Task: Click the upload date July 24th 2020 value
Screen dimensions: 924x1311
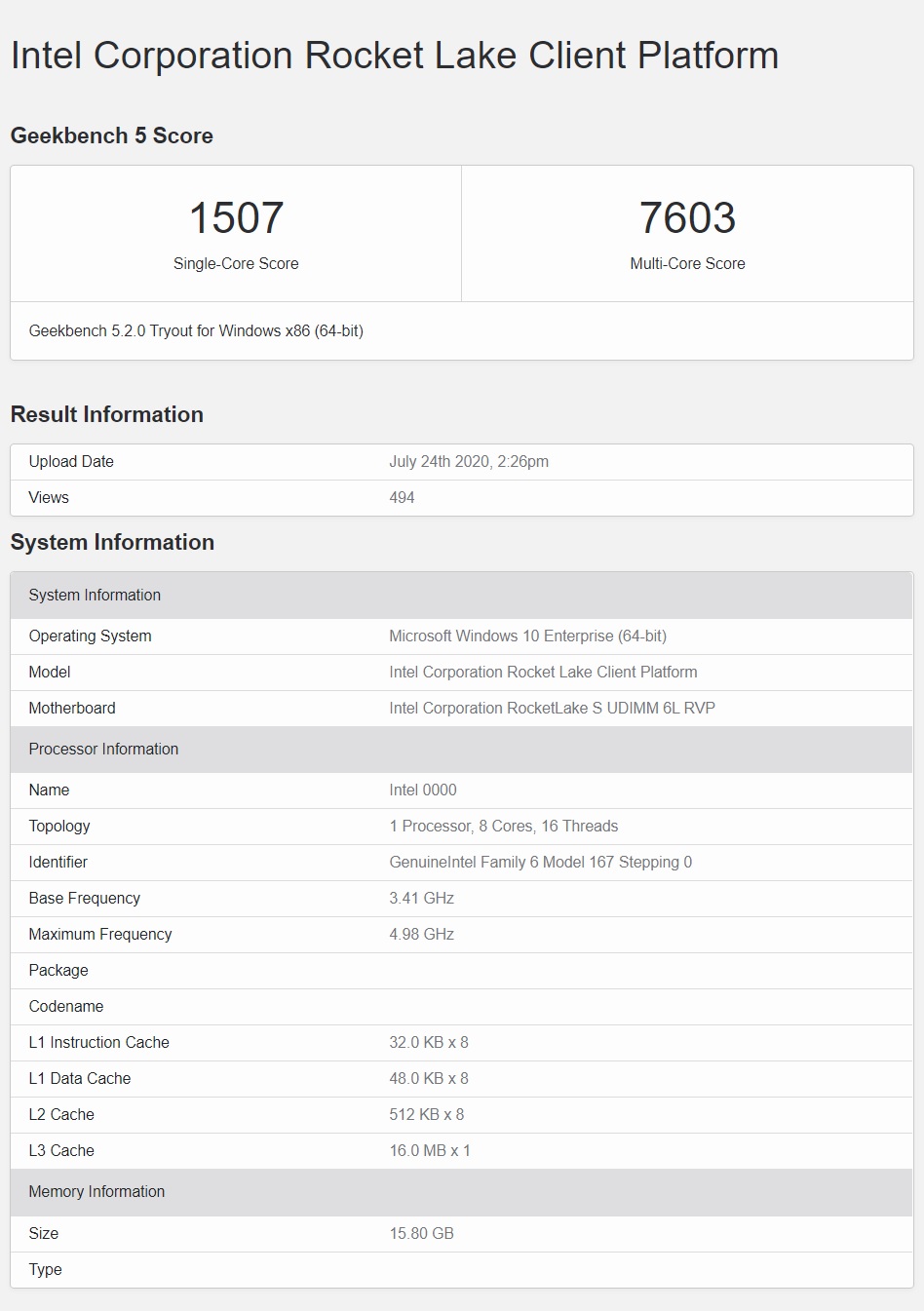Action: (469, 461)
